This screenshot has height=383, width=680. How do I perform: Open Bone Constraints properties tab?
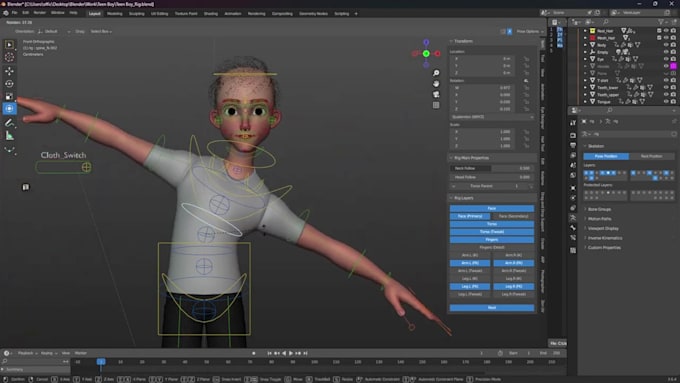(573, 238)
